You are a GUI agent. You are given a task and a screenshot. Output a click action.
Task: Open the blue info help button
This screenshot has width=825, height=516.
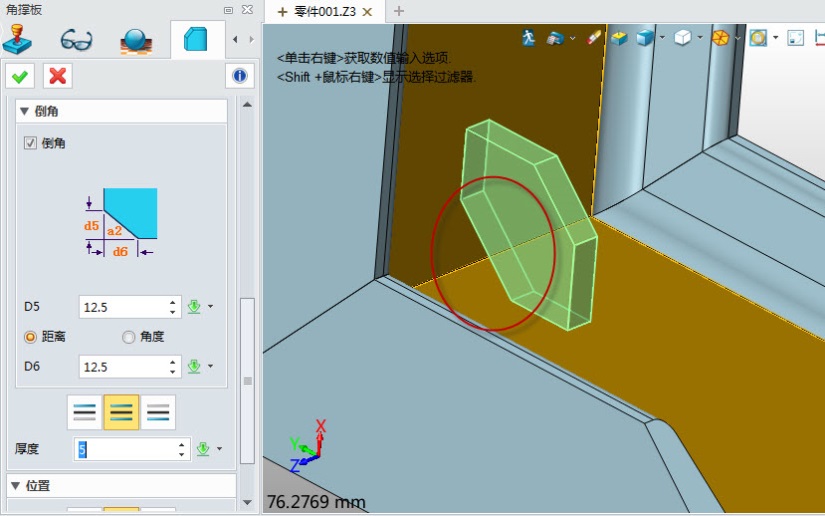click(x=239, y=76)
